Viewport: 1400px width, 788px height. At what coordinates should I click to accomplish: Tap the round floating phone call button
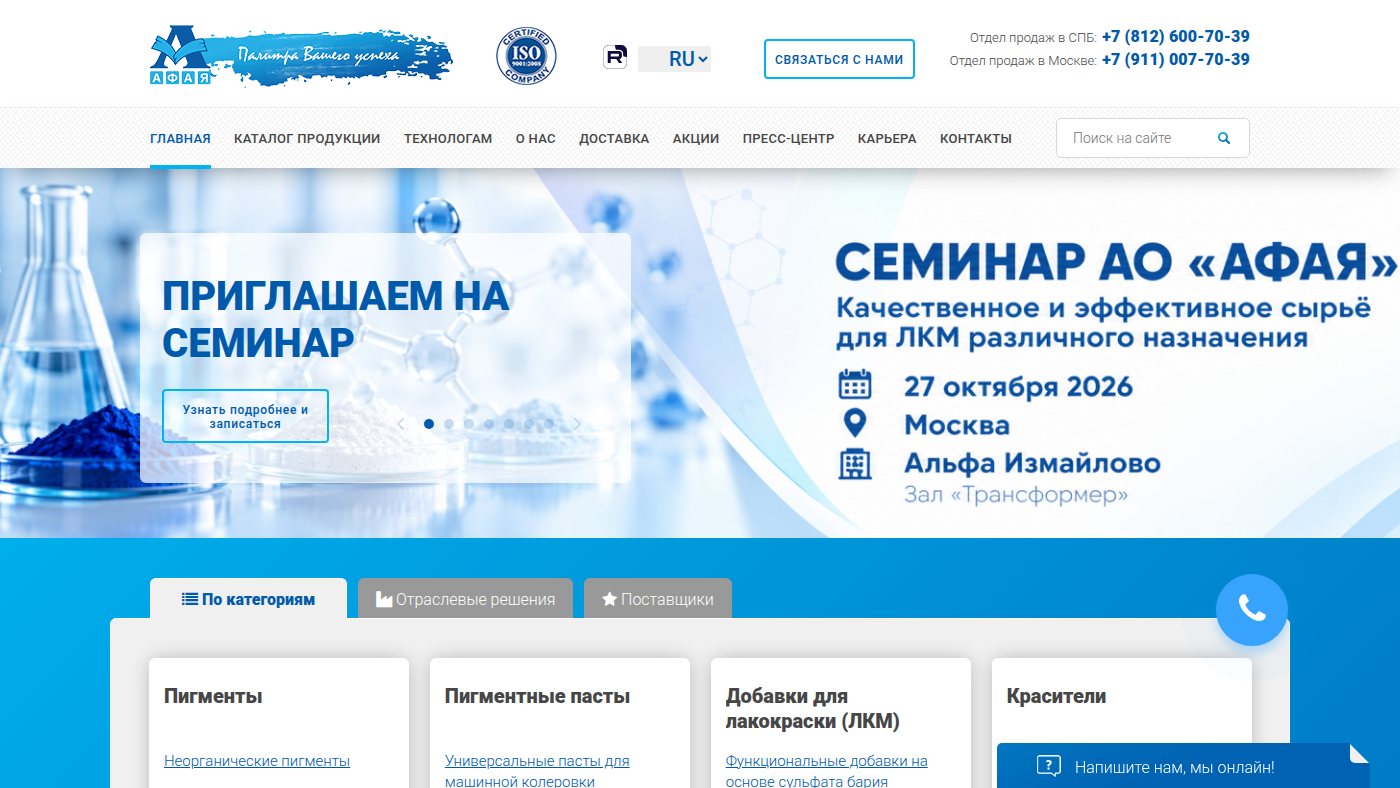(1252, 610)
